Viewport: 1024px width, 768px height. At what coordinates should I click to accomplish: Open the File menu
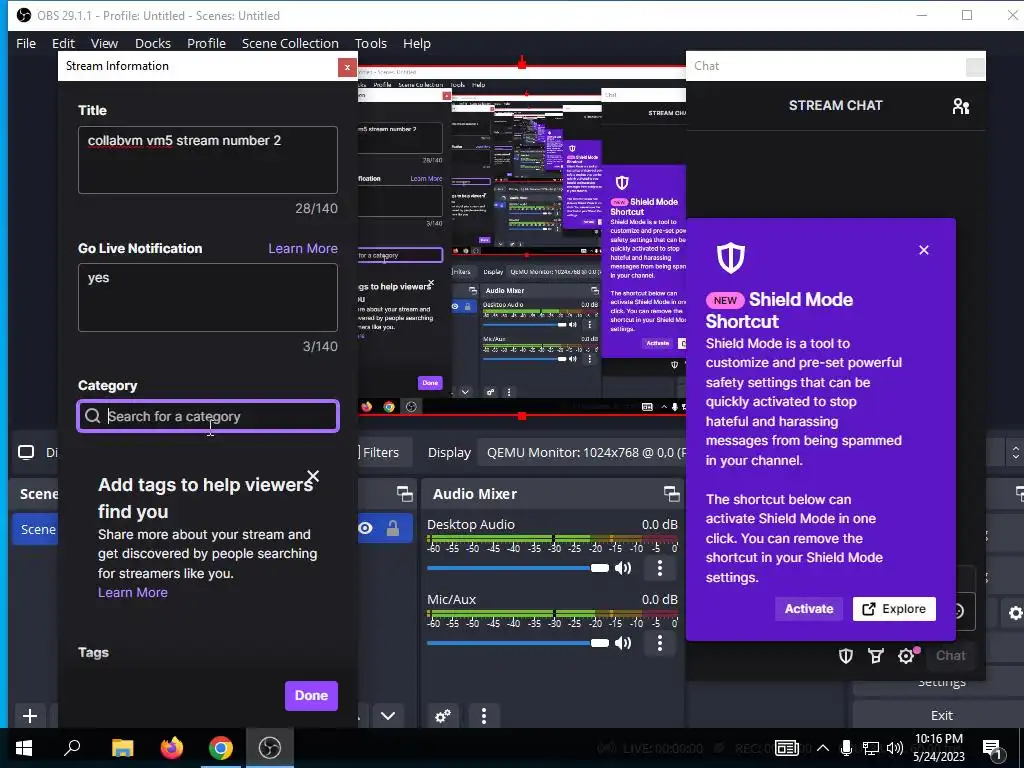(26, 43)
